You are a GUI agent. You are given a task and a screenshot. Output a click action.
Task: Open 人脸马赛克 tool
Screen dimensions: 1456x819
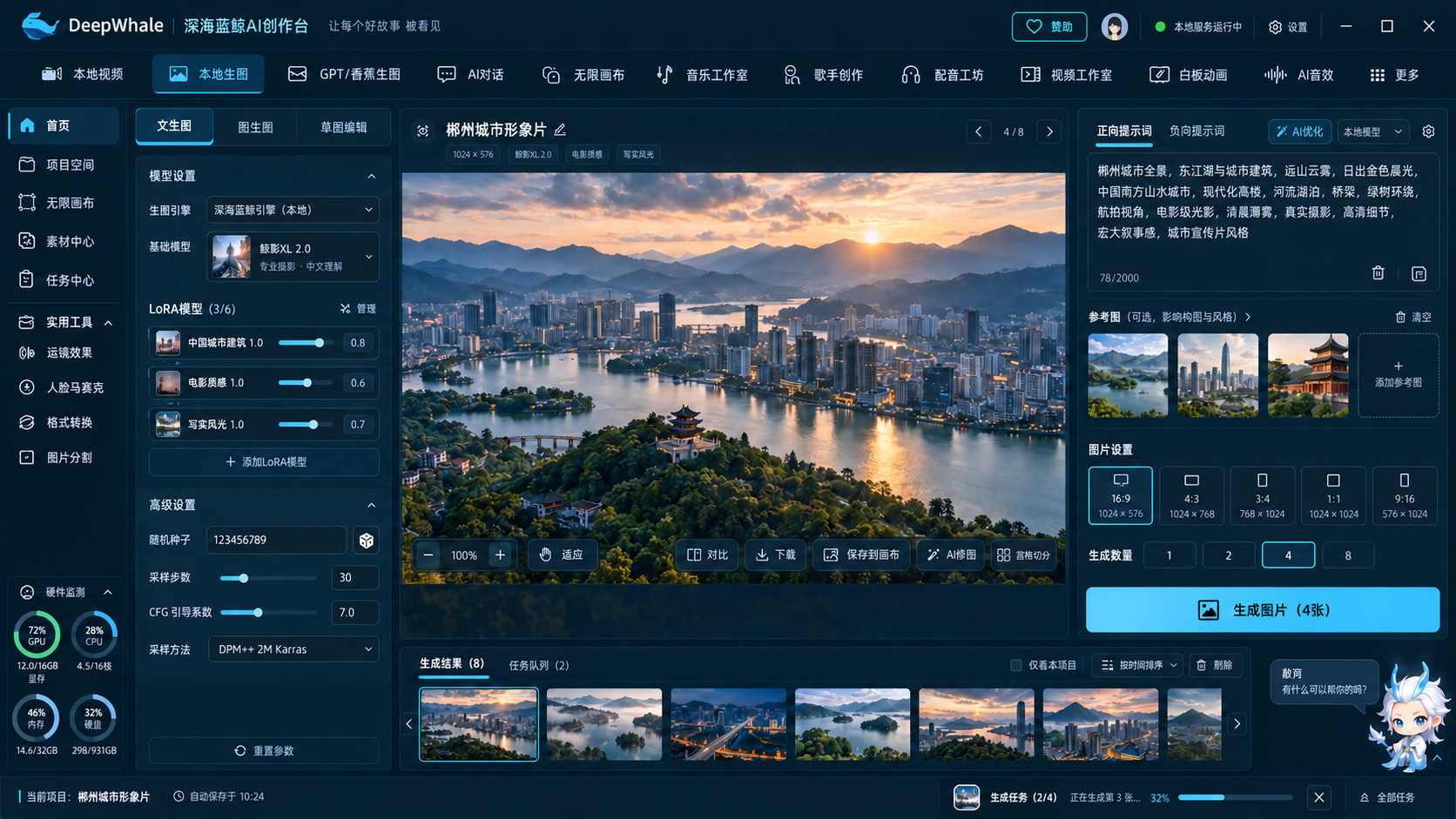[63, 387]
